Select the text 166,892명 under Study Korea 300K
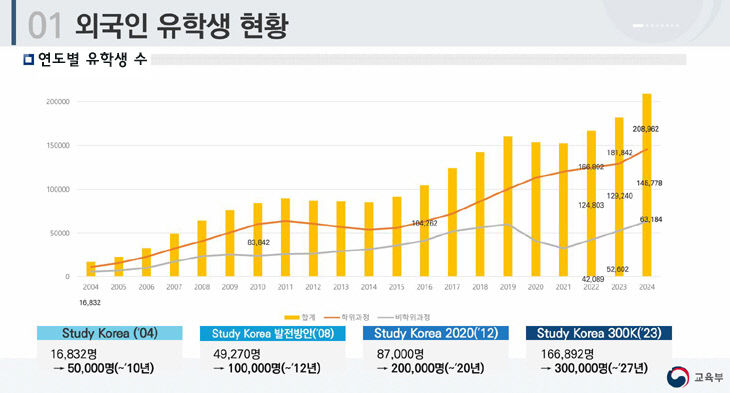 point(568,354)
